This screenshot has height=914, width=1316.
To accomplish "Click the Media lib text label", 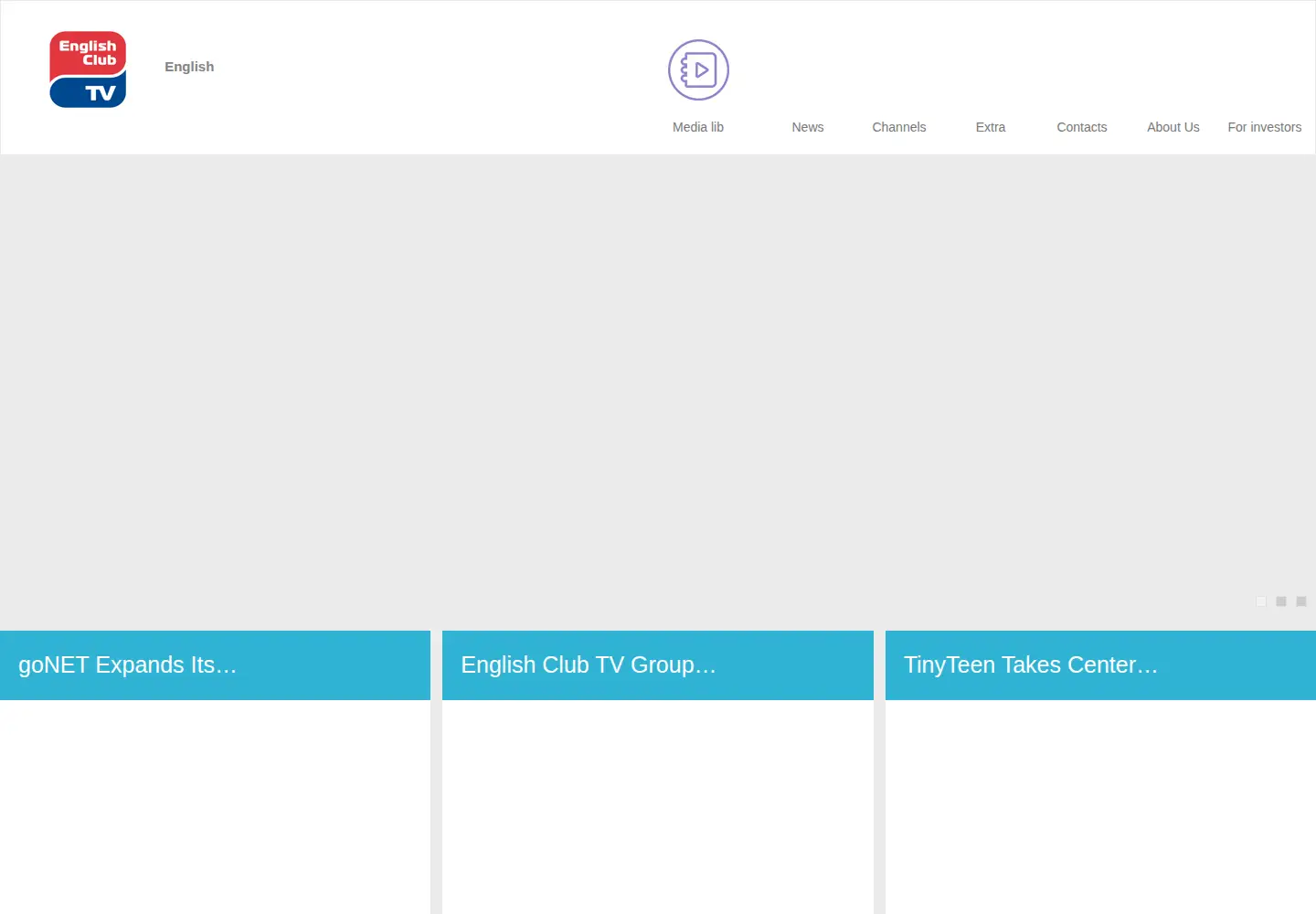I will click(698, 127).
